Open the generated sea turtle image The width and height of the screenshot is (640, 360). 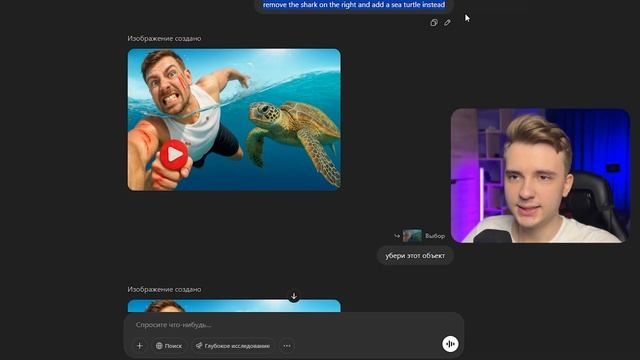tap(234, 120)
